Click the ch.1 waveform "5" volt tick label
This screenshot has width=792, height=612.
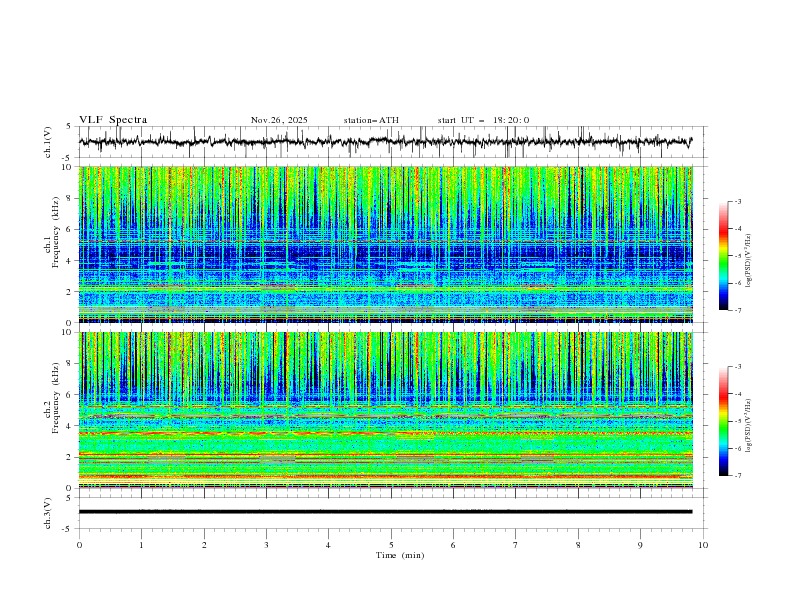point(69,127)
